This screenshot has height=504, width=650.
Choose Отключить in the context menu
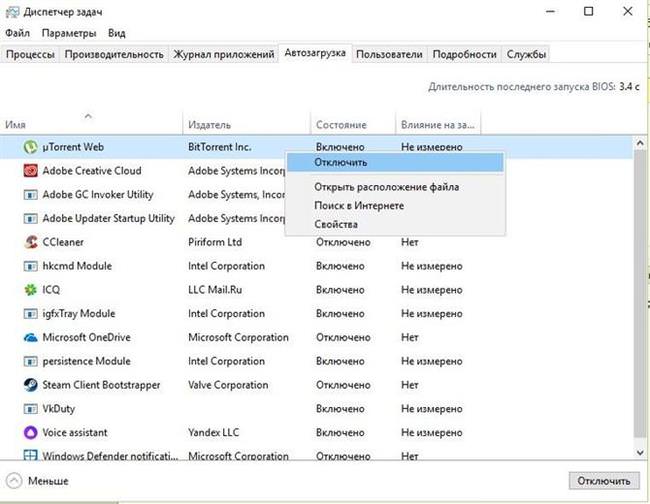click(395, 162)
